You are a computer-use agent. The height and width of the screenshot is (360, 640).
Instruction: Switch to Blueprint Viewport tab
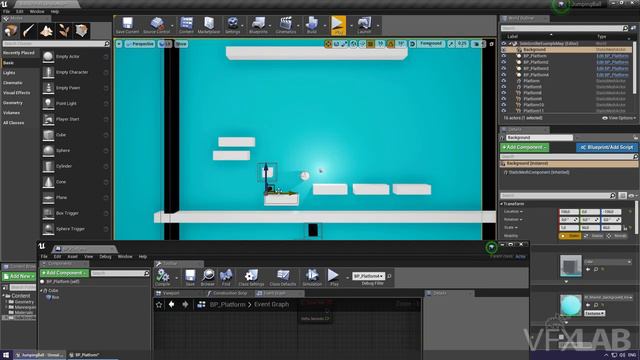(171, 293)
